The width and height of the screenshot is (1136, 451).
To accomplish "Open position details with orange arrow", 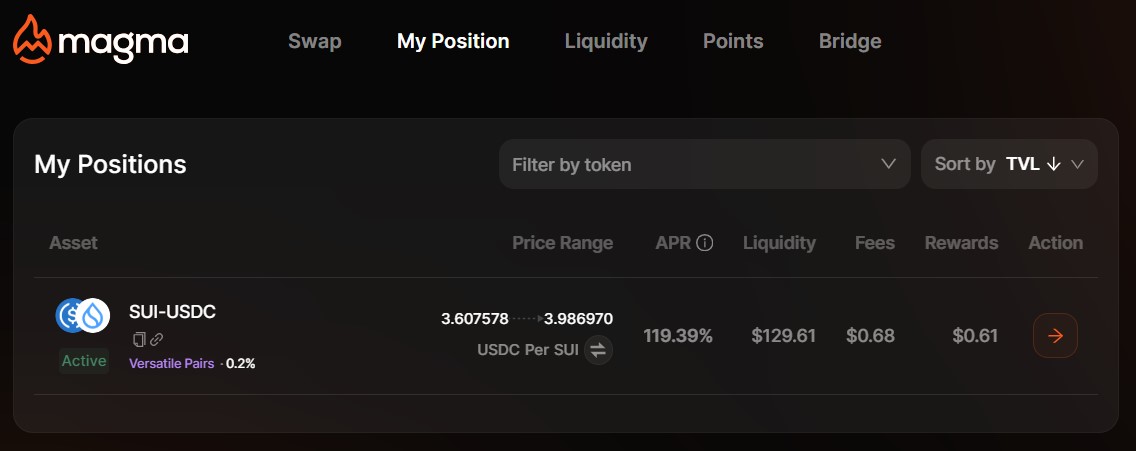I will [x=1055, y=335].
